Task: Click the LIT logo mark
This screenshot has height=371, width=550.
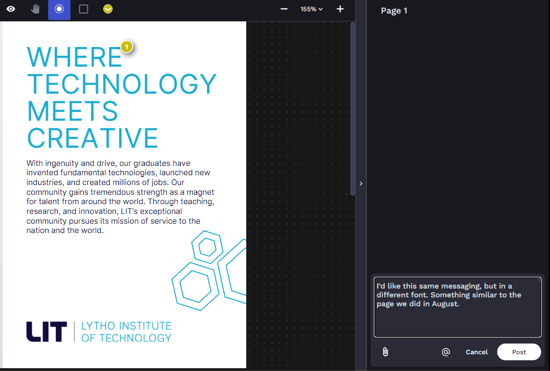Action: (47, 331)
